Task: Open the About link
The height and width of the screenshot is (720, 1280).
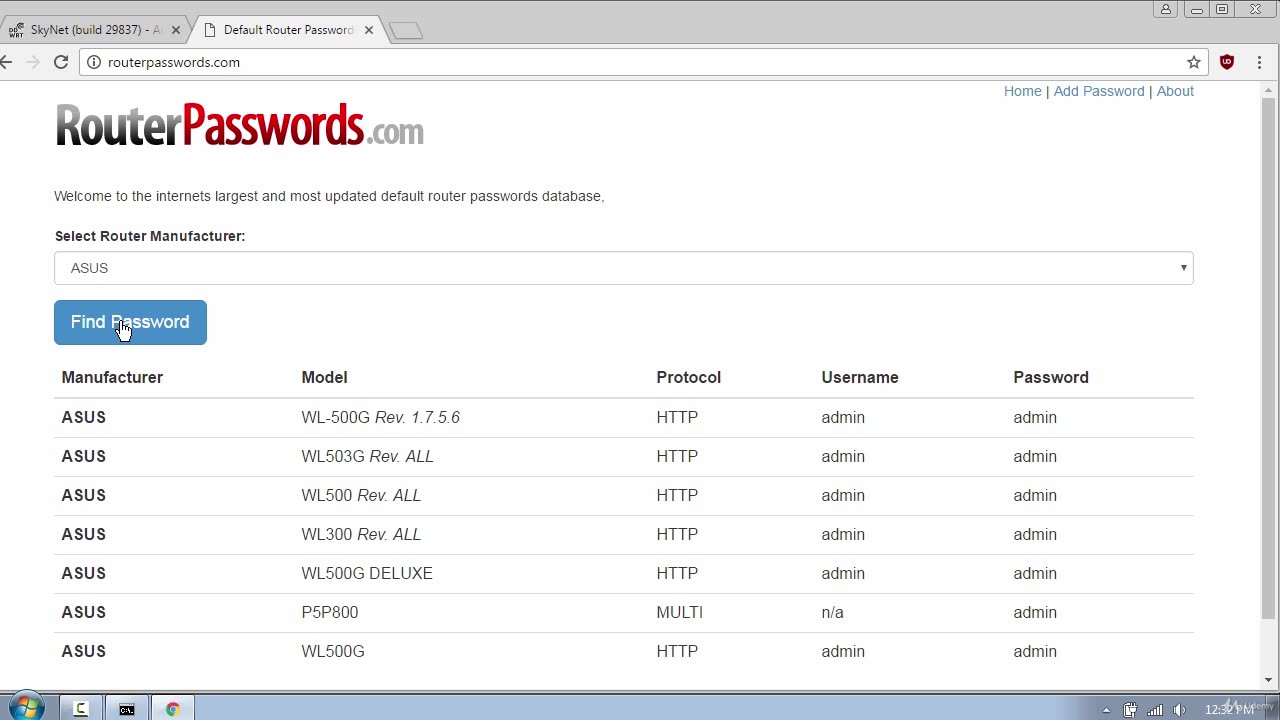Action: (1175, 91)
